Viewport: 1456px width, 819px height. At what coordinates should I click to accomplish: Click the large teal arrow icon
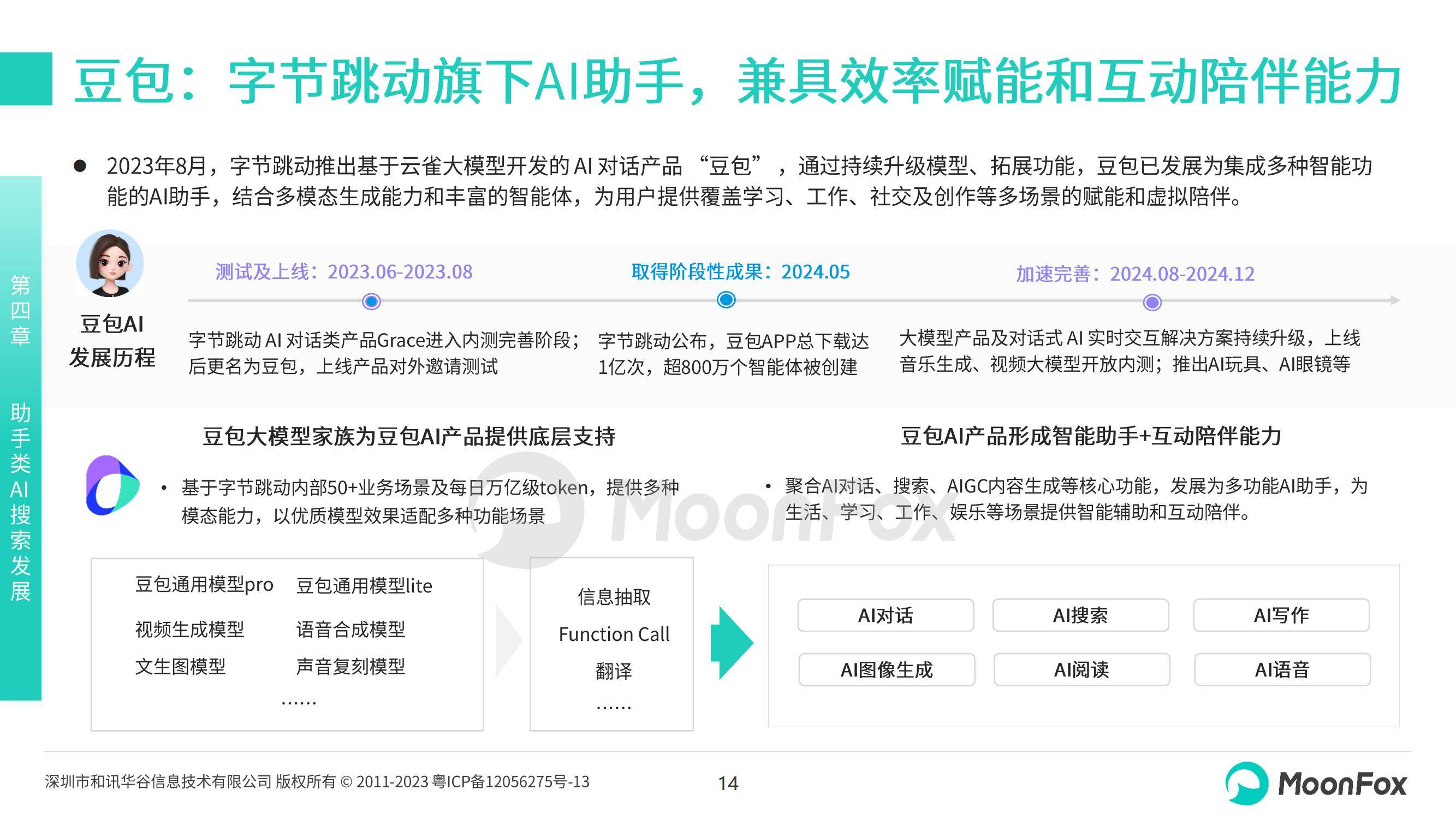tap(732, 643)
